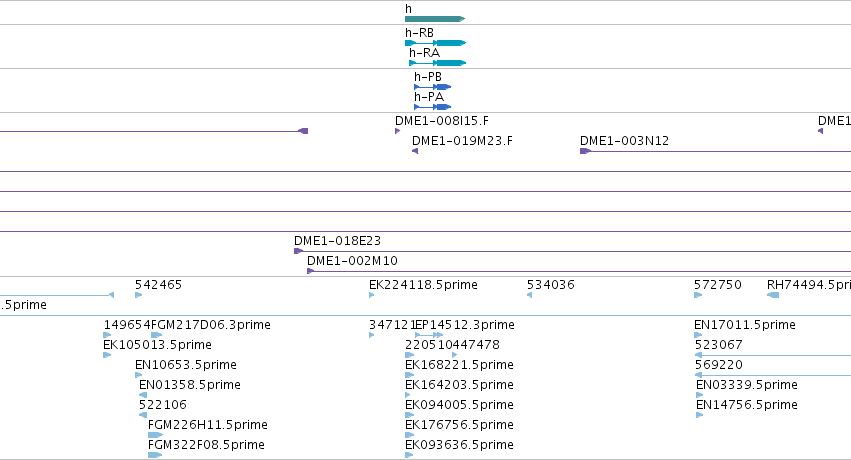This screenshot has width=851, height=460.
Task: Select the h-PB protein feature glyph
Action: 433,87
